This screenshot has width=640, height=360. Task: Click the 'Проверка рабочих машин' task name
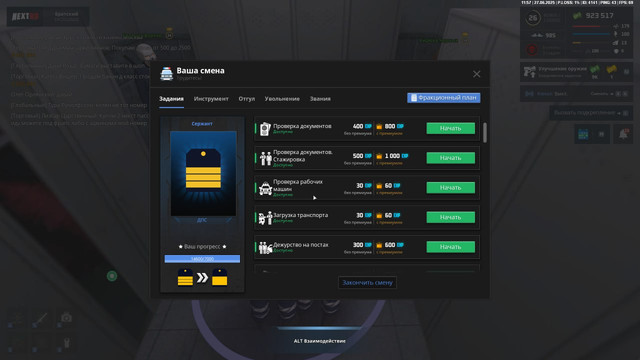[x=298, y=185]
